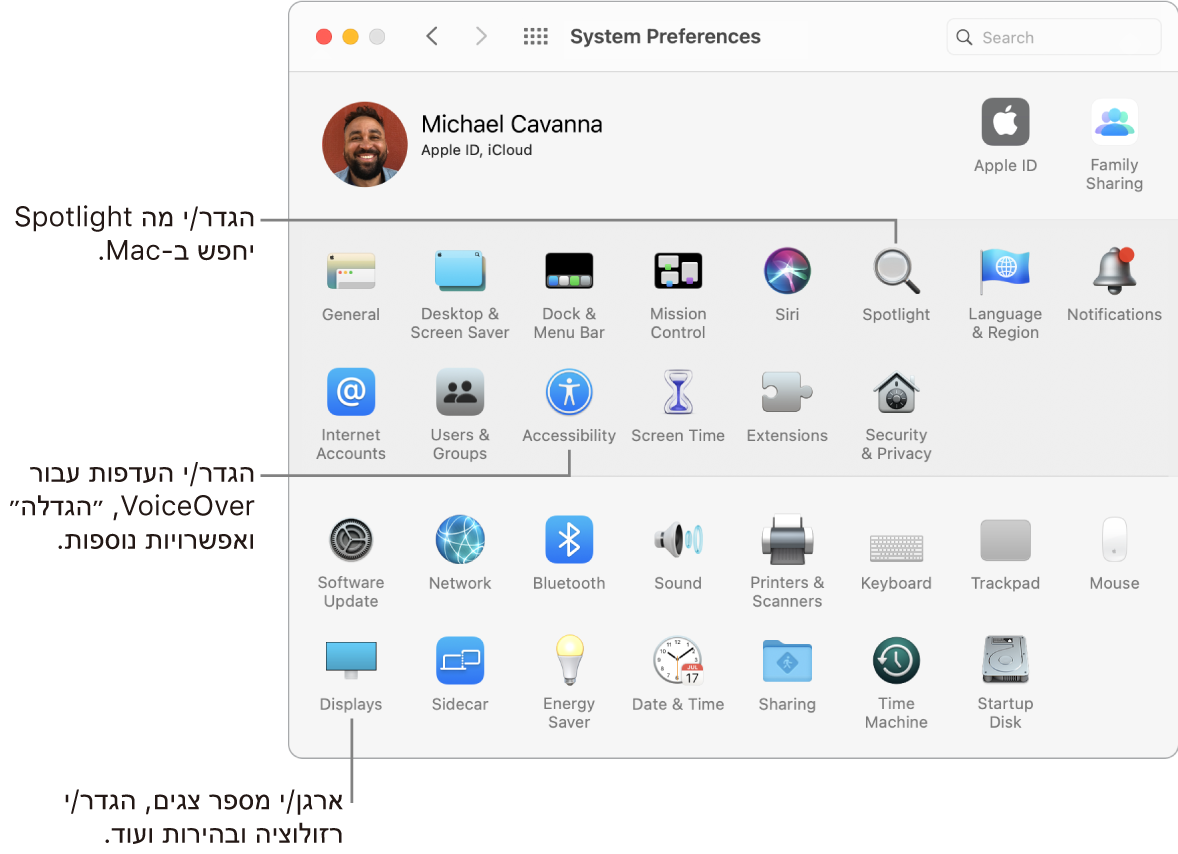Open Bluetooth preferences

[x=569, y=540]
